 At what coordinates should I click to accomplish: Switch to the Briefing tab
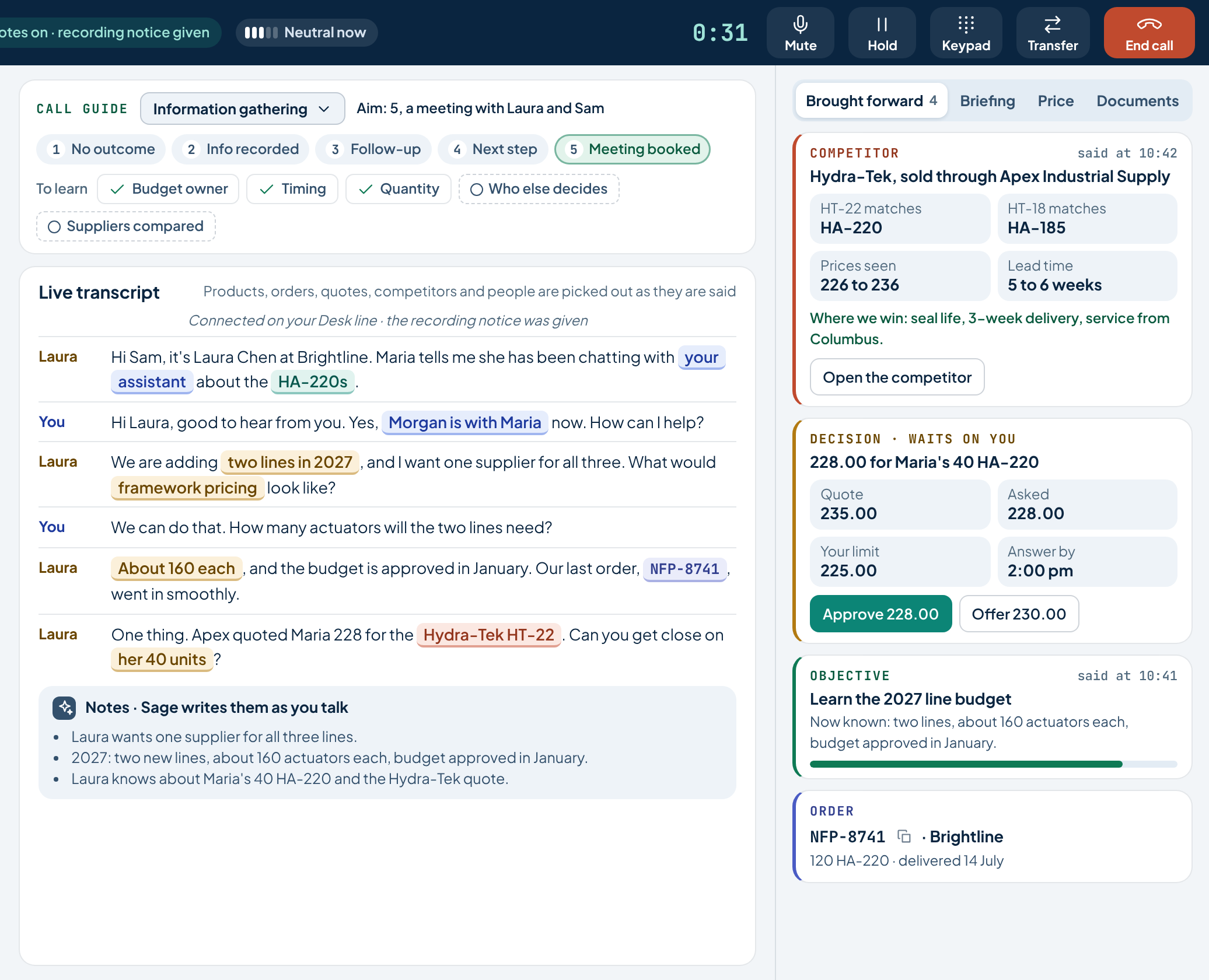(x=987, y=101)
